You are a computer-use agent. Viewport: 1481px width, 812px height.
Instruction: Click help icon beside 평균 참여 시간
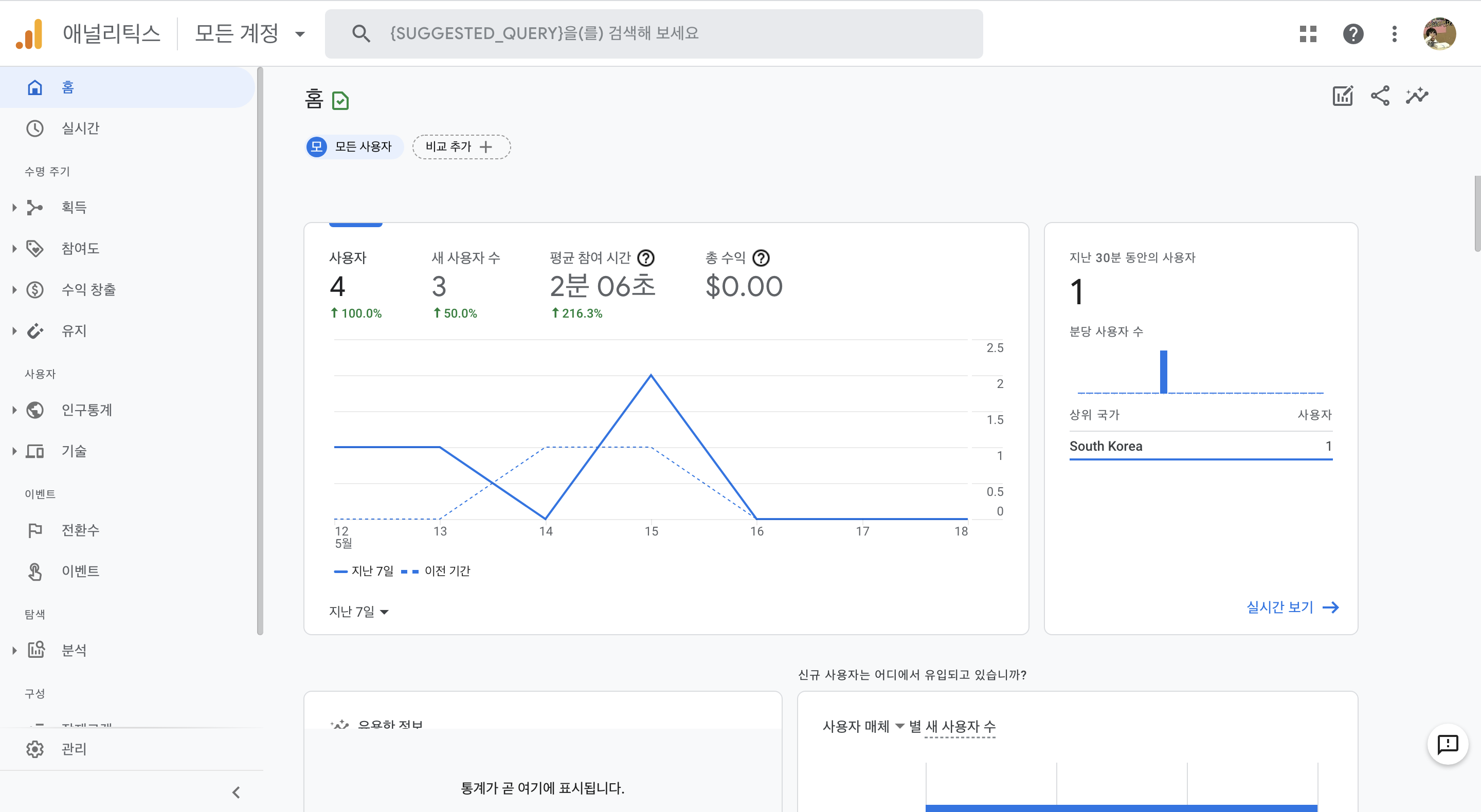point(646,258)
